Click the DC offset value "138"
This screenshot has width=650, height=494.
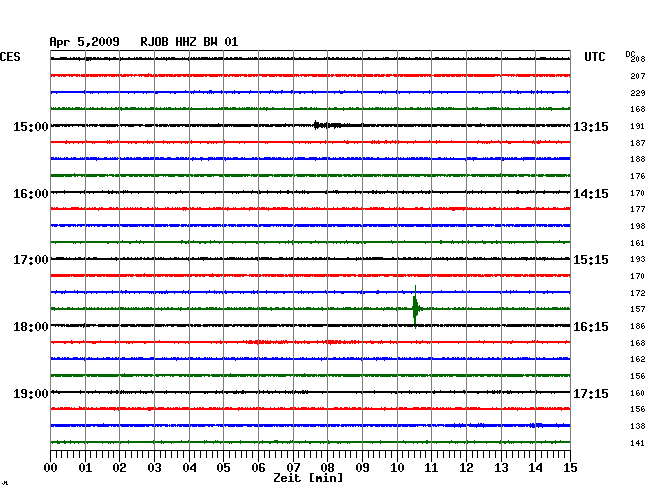(638, 426)
